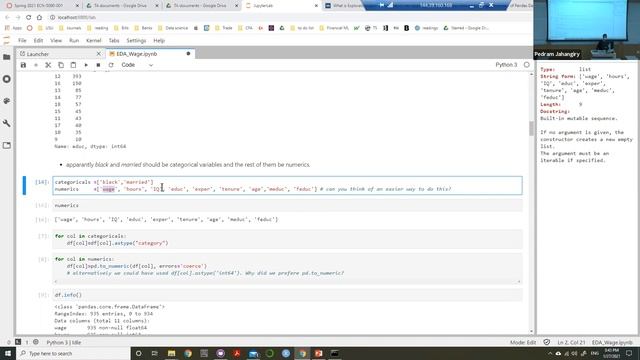The image size is (640, 360).
Task: Click the notebook vertical scrollbar thumb
Action: point(531,129)
